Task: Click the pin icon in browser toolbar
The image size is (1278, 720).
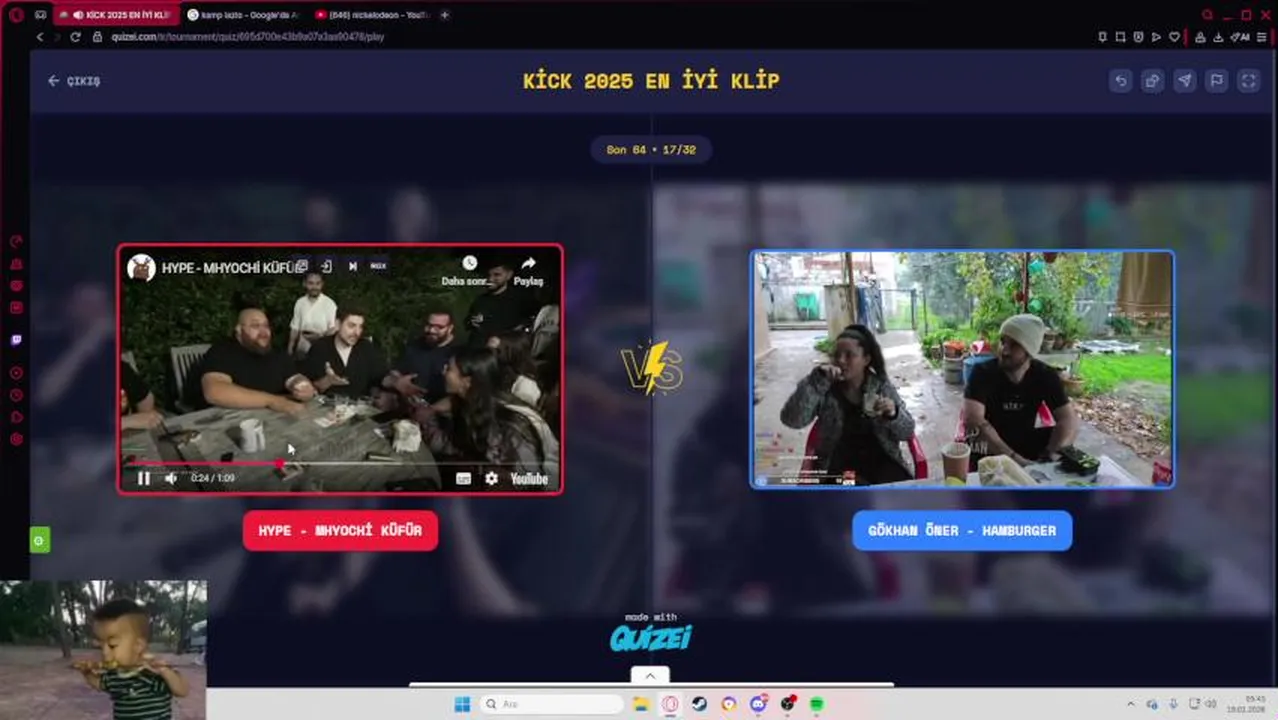Action: click(1102, 37)
